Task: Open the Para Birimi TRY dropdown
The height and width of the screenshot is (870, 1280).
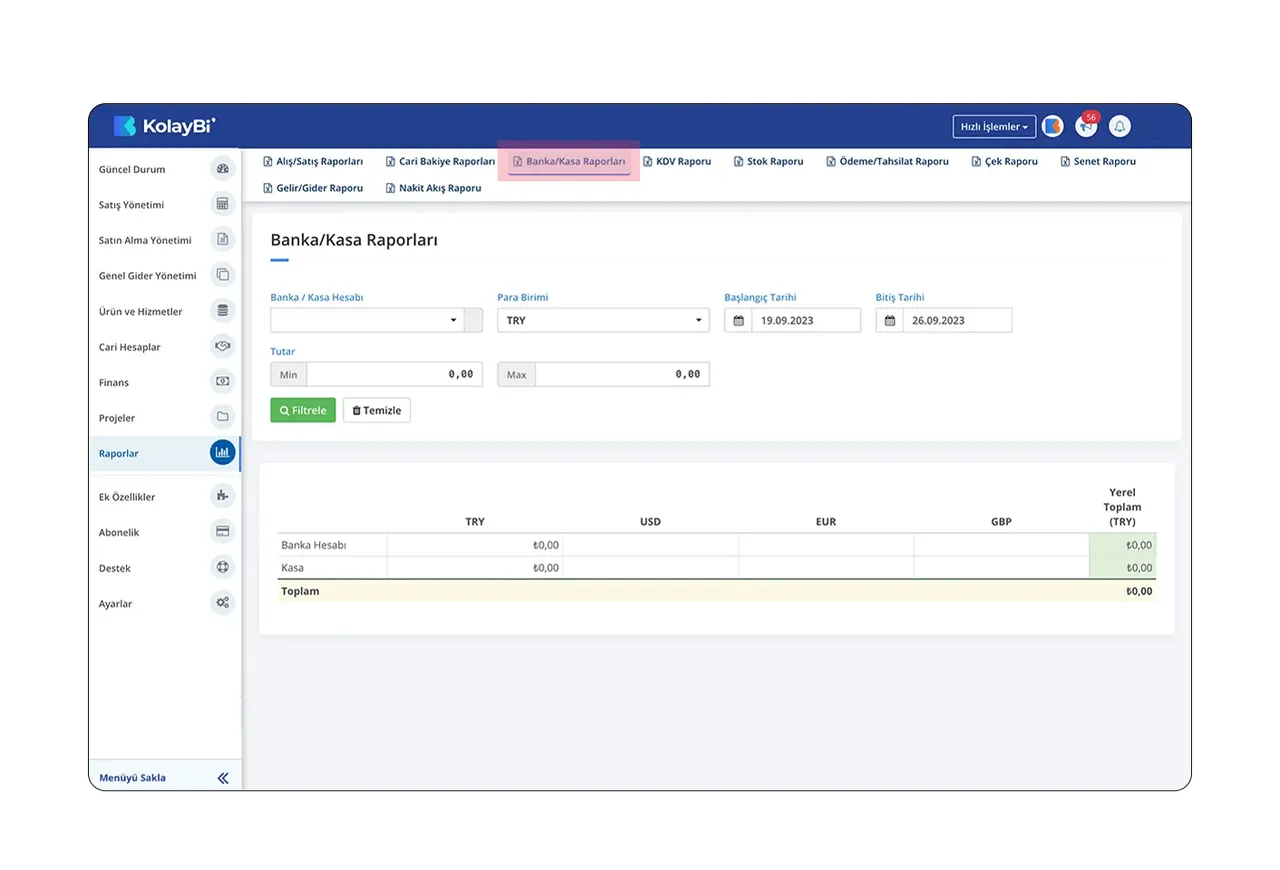Action: [603, 320]
